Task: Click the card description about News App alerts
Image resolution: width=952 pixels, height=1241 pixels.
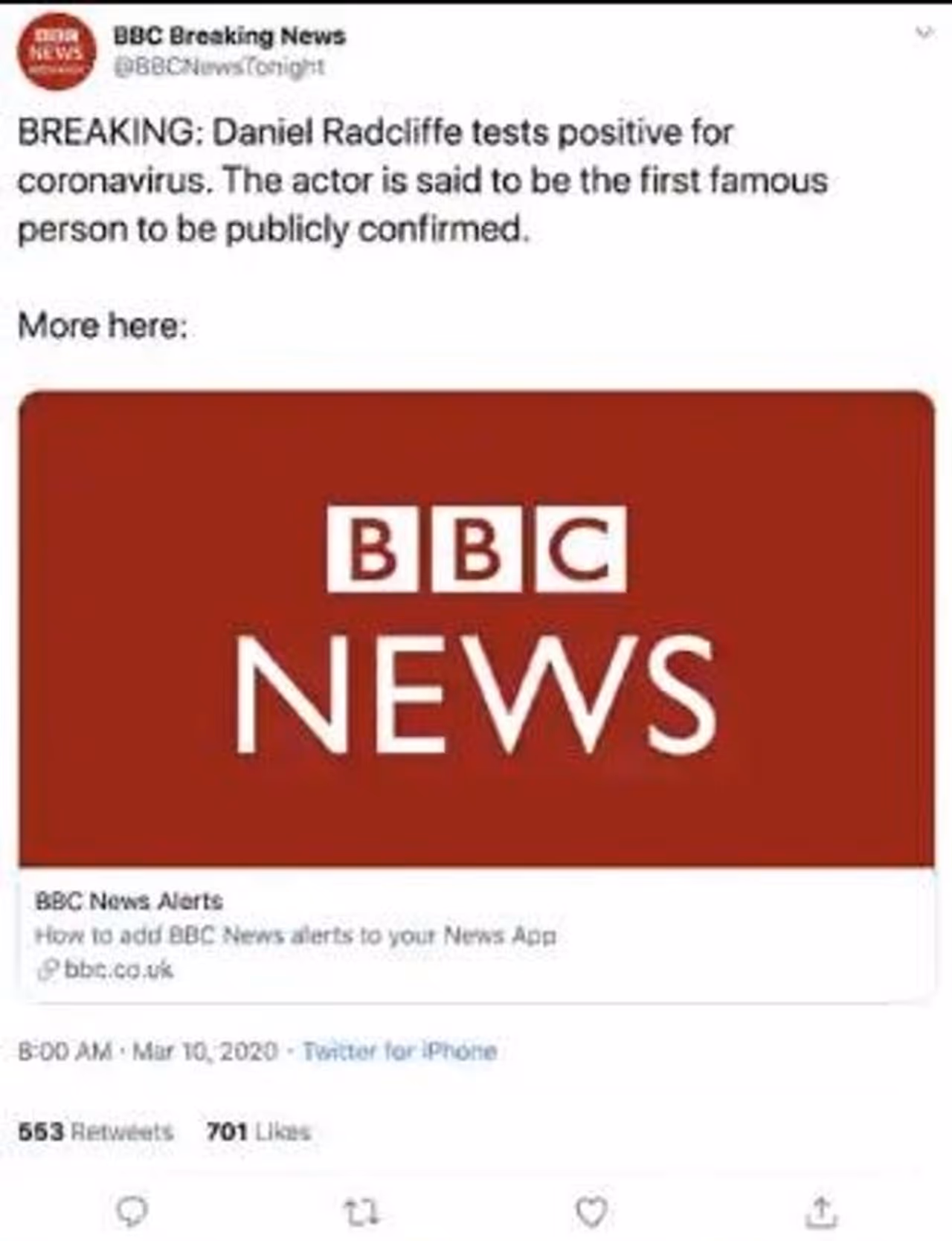Action: point(295,935)
